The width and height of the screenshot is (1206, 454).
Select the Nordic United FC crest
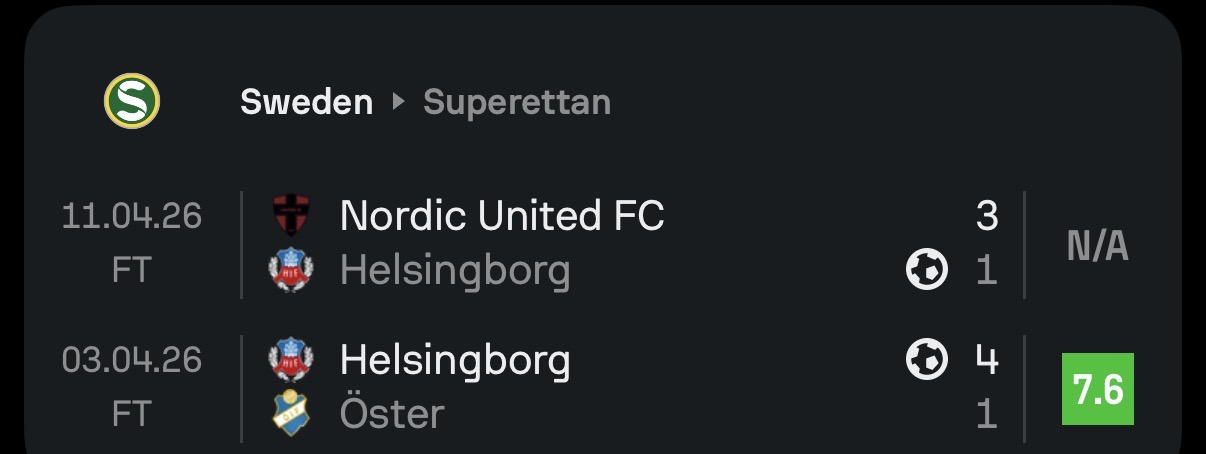[x=291, y=215]
